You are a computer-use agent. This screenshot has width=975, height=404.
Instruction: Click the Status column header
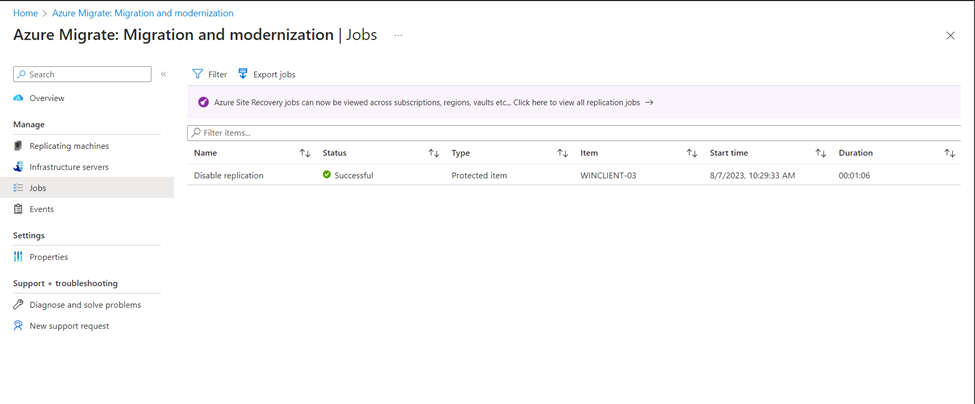(x=335, y=153)
